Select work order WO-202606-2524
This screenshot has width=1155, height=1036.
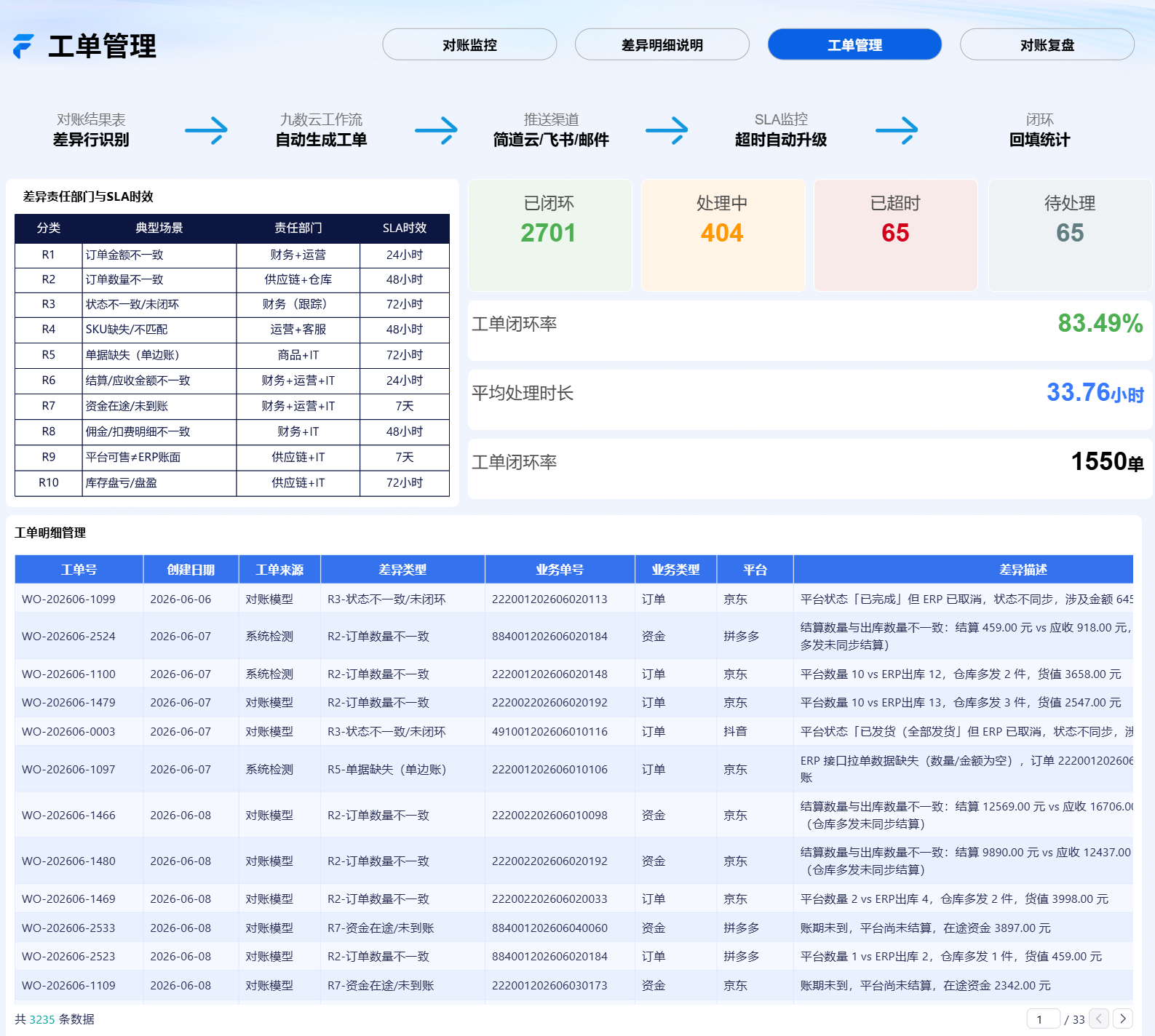click(x=68, y=636)
